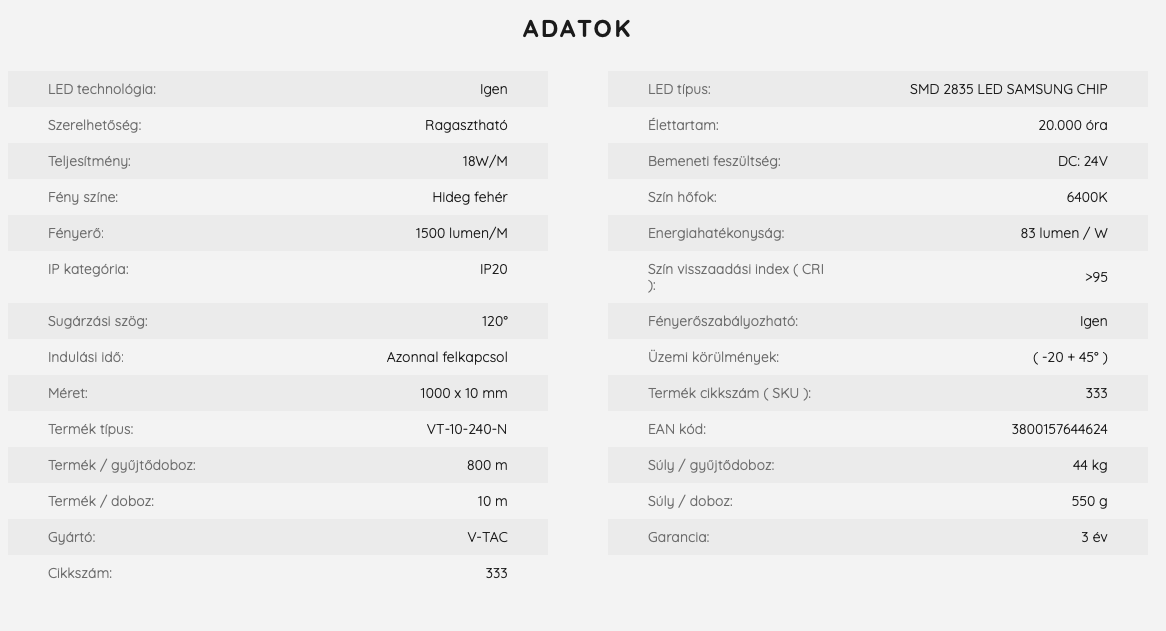
Task: Select the Hideg fehér light color value
Action: pyautogui.click(x=470, y=197)
